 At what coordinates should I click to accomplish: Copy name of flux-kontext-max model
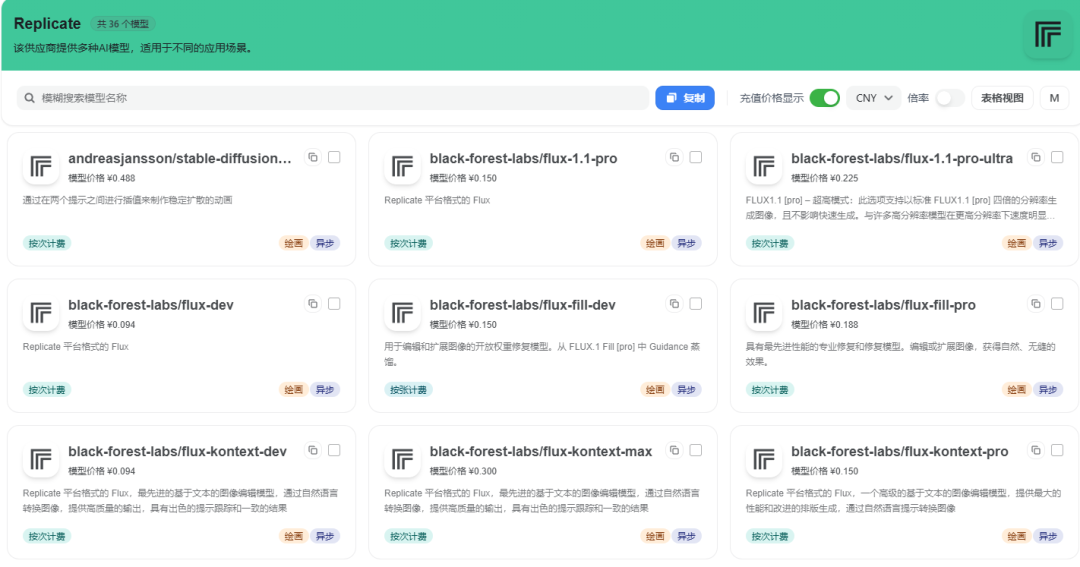pos(674,451)
